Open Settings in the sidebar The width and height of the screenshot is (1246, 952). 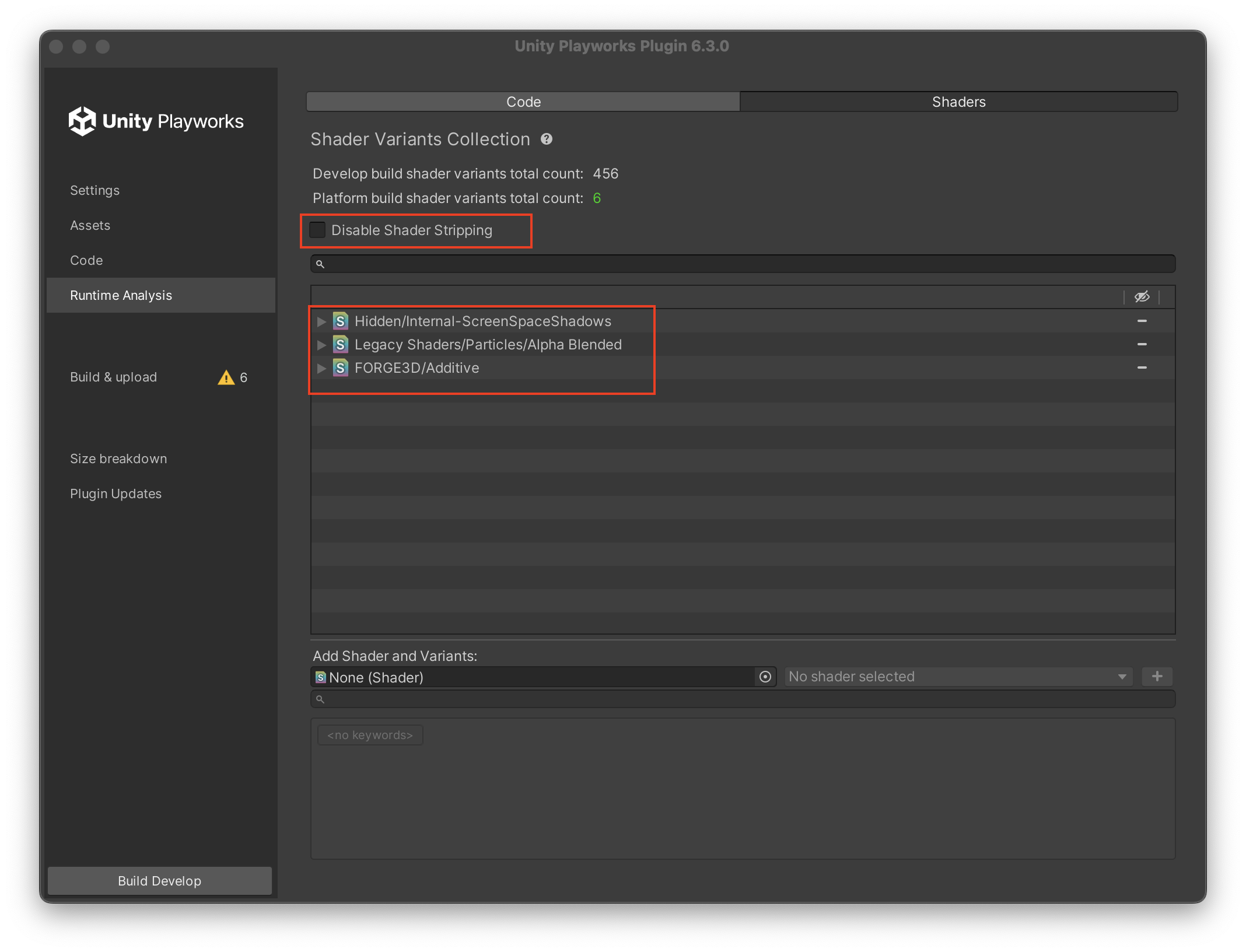pos(161,190)
